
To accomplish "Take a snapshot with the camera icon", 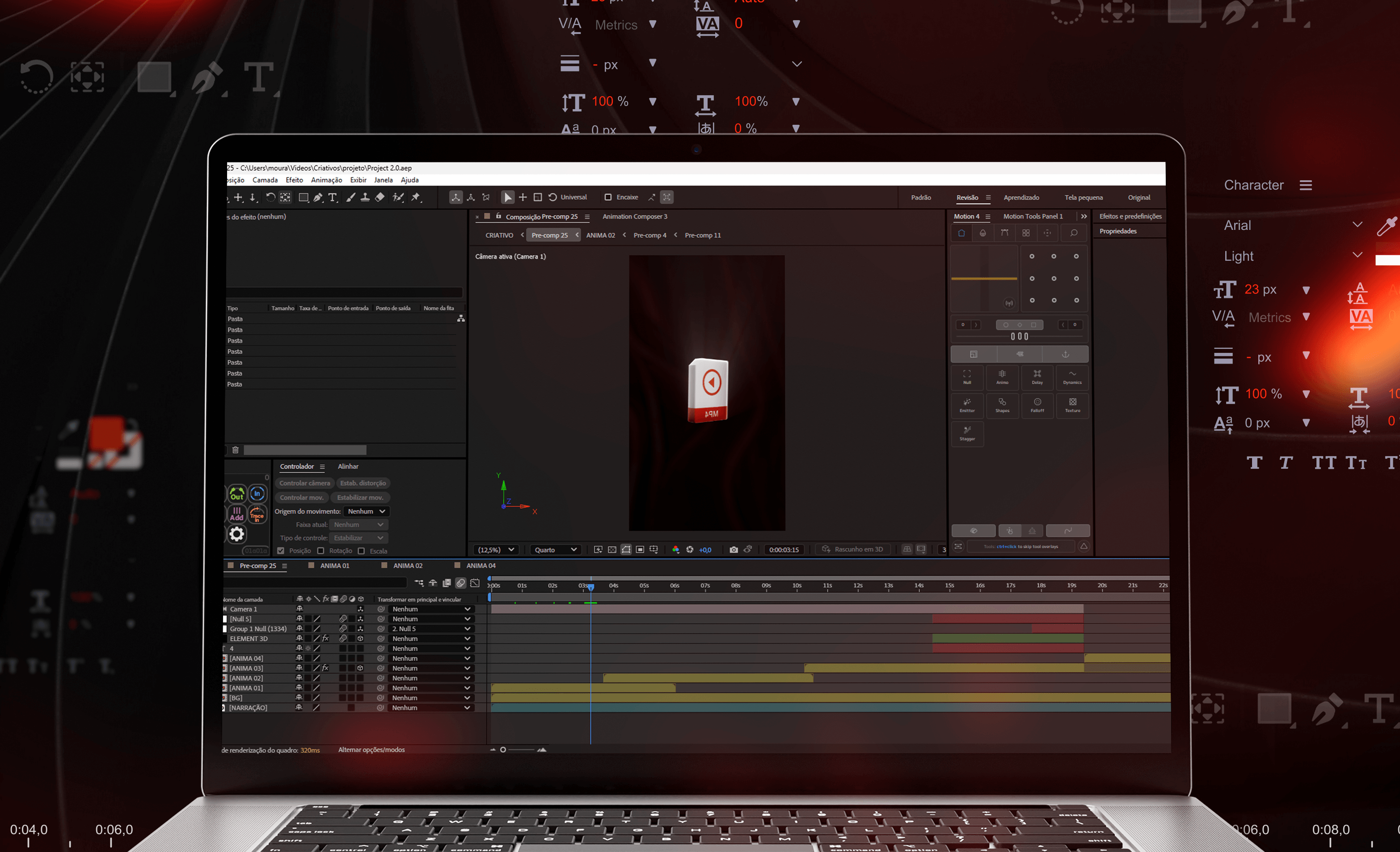I will [734, 549].
